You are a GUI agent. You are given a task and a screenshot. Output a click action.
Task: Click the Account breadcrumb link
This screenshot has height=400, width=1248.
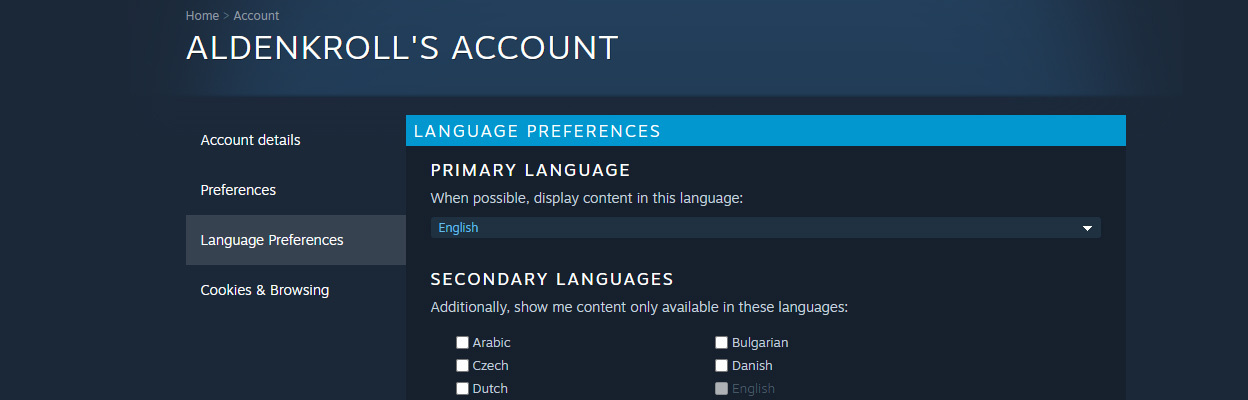pos(256,16)
